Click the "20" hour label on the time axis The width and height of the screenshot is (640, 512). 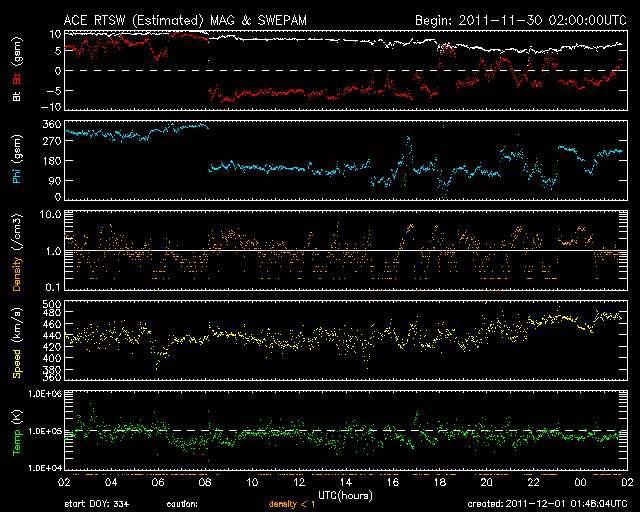tap(487, 482)
